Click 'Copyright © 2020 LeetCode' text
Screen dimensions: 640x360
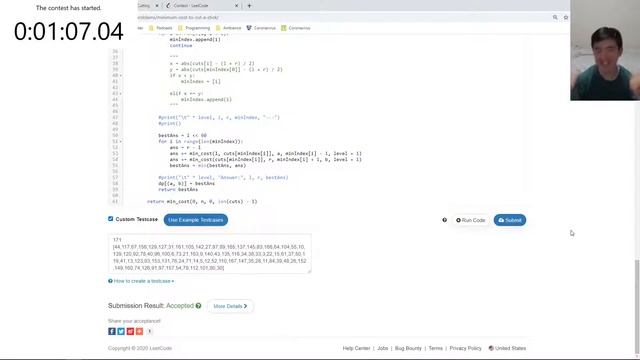(x=140, y=348)
